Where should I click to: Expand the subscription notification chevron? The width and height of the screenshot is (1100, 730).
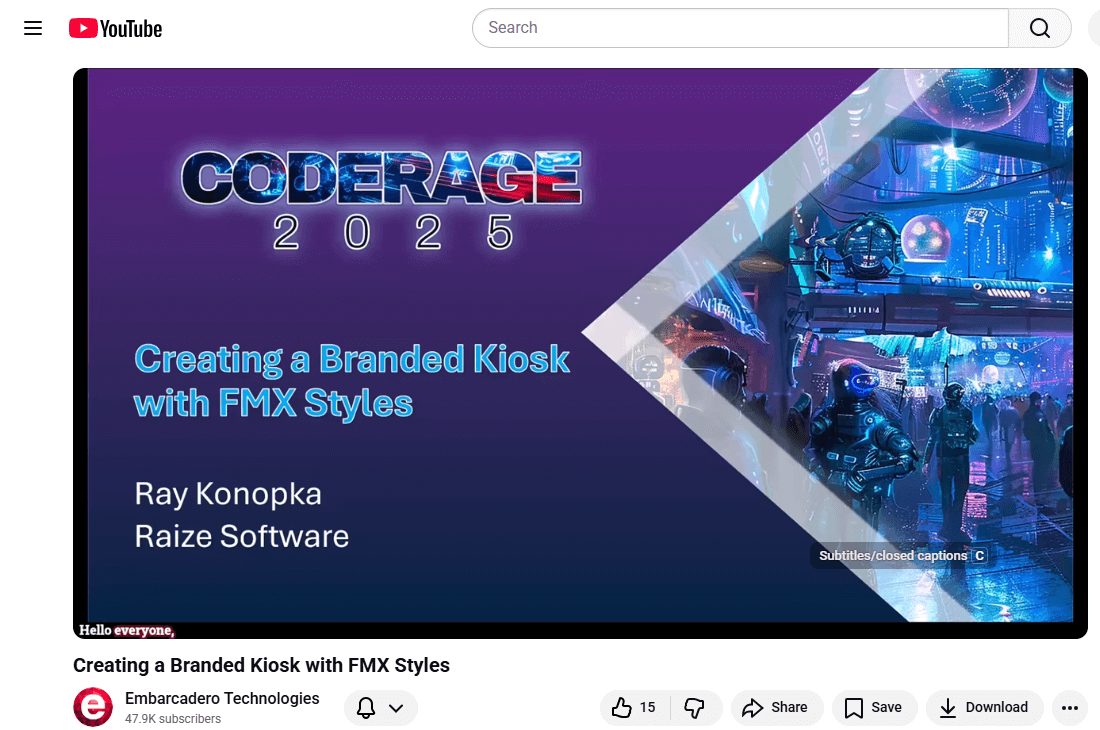[x=396, y=708]
